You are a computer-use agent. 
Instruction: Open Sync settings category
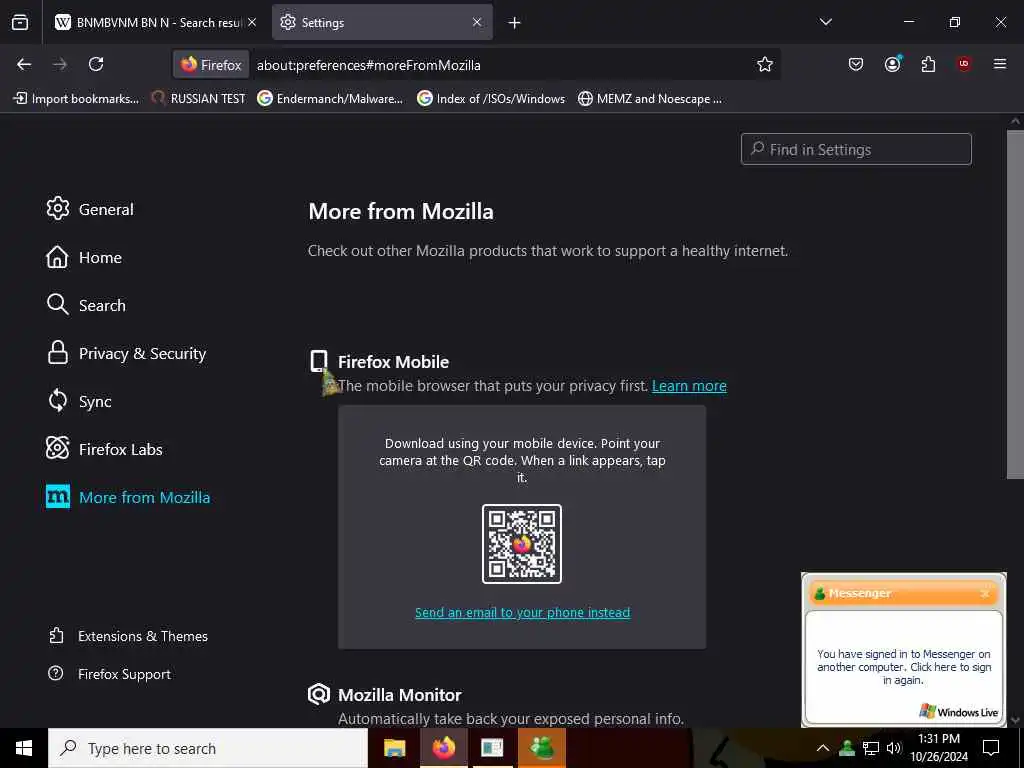click(x=79, y=401)
